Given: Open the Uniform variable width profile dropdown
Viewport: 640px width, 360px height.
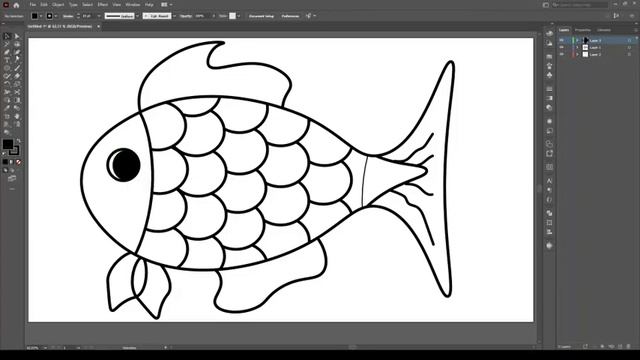Looking at the screenshot, I should tap(137, 16).
